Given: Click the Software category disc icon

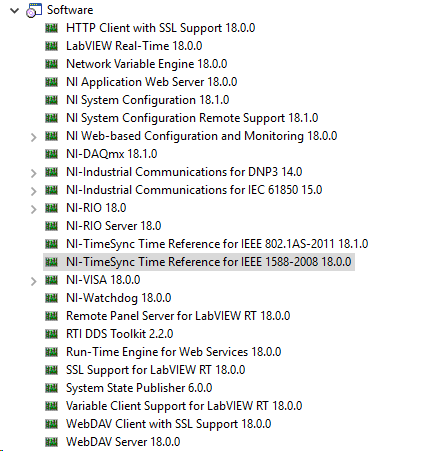Looking at the screenshot, I should point(34,10).
